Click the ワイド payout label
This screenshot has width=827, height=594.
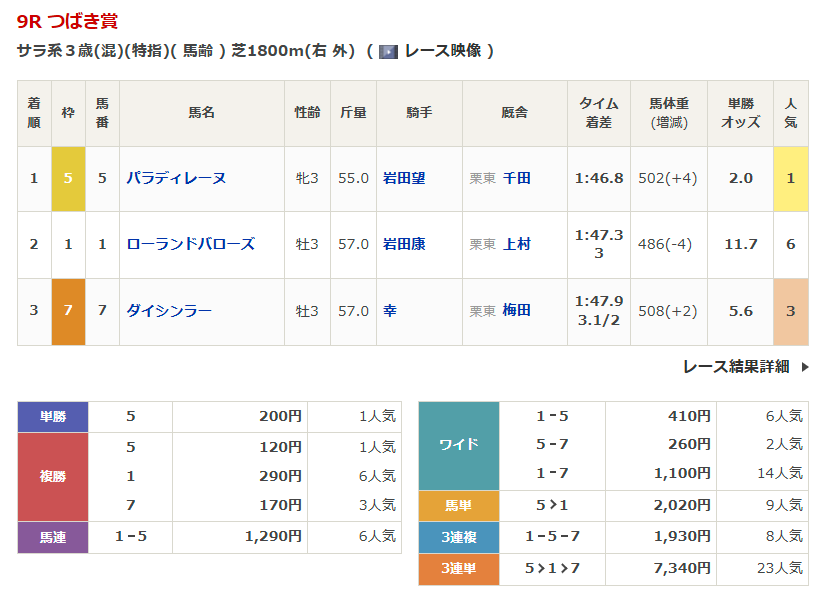tap(459, 445)
